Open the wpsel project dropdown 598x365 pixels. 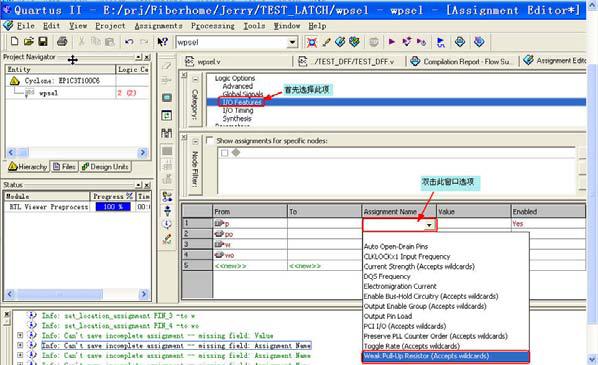point(292,42)
